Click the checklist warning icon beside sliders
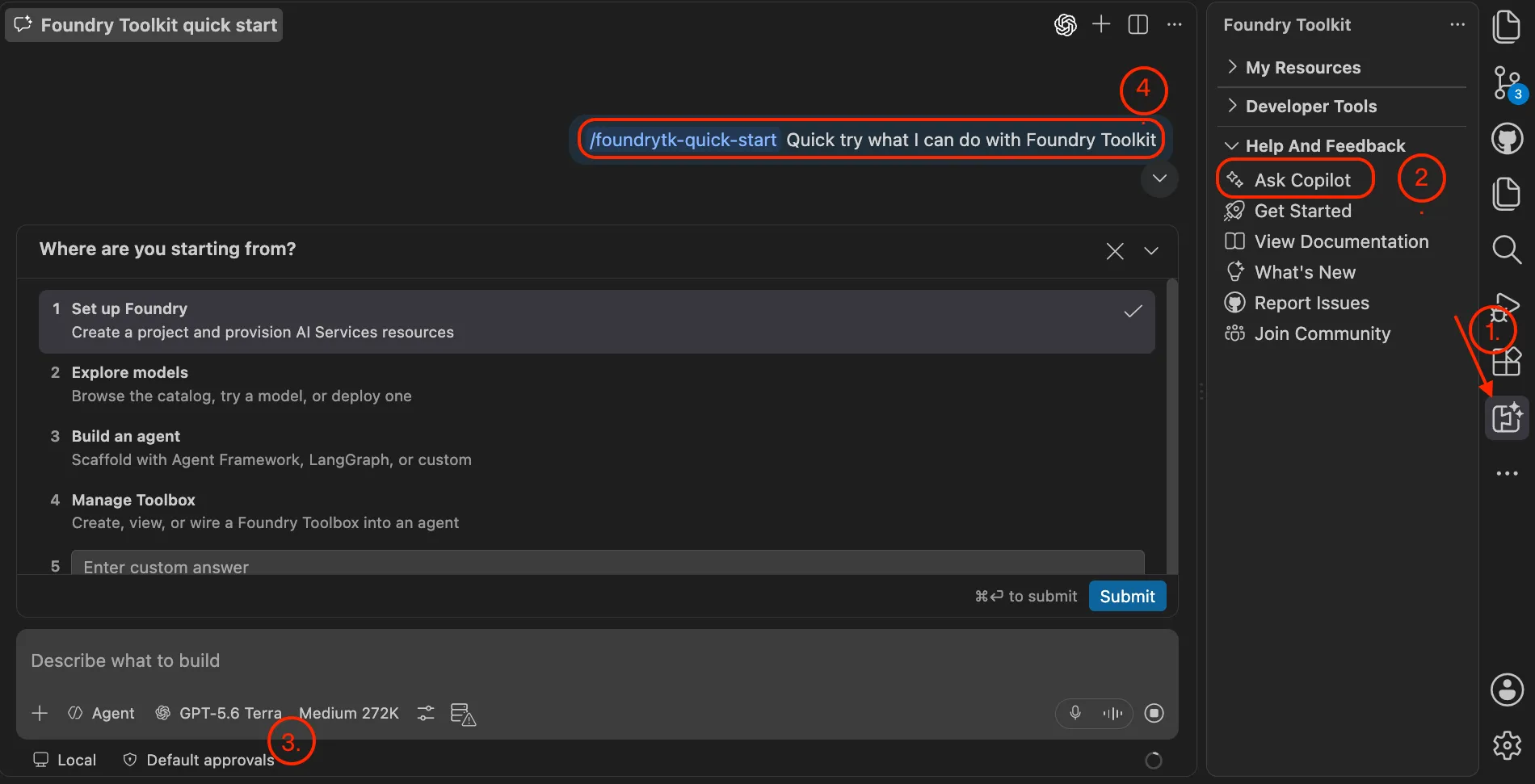The width and height of the screenshot is (1535, 784). coord(463,714)
